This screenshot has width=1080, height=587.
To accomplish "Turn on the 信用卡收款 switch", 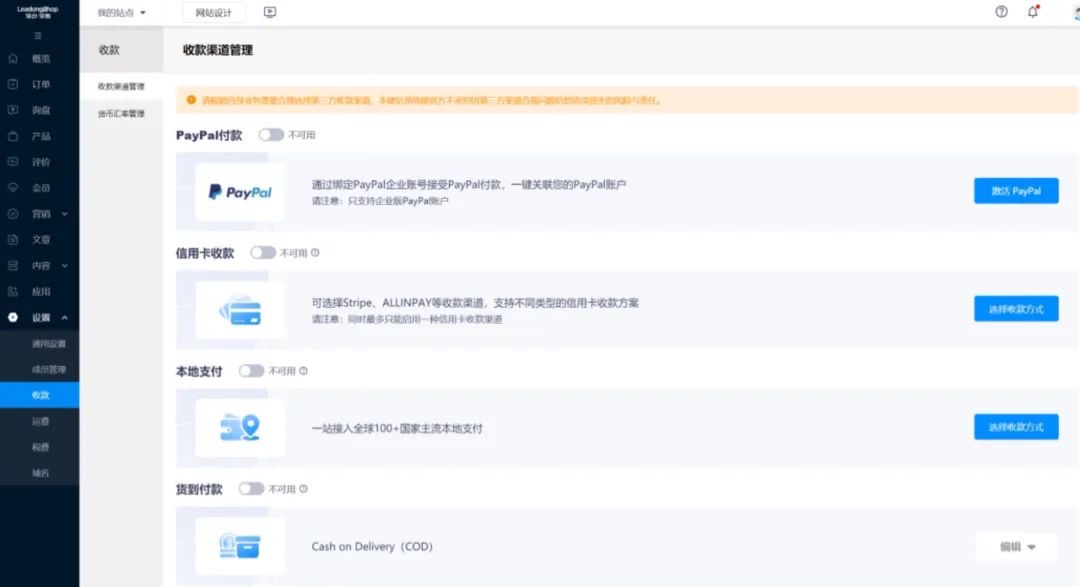I will tap(263, 253).
